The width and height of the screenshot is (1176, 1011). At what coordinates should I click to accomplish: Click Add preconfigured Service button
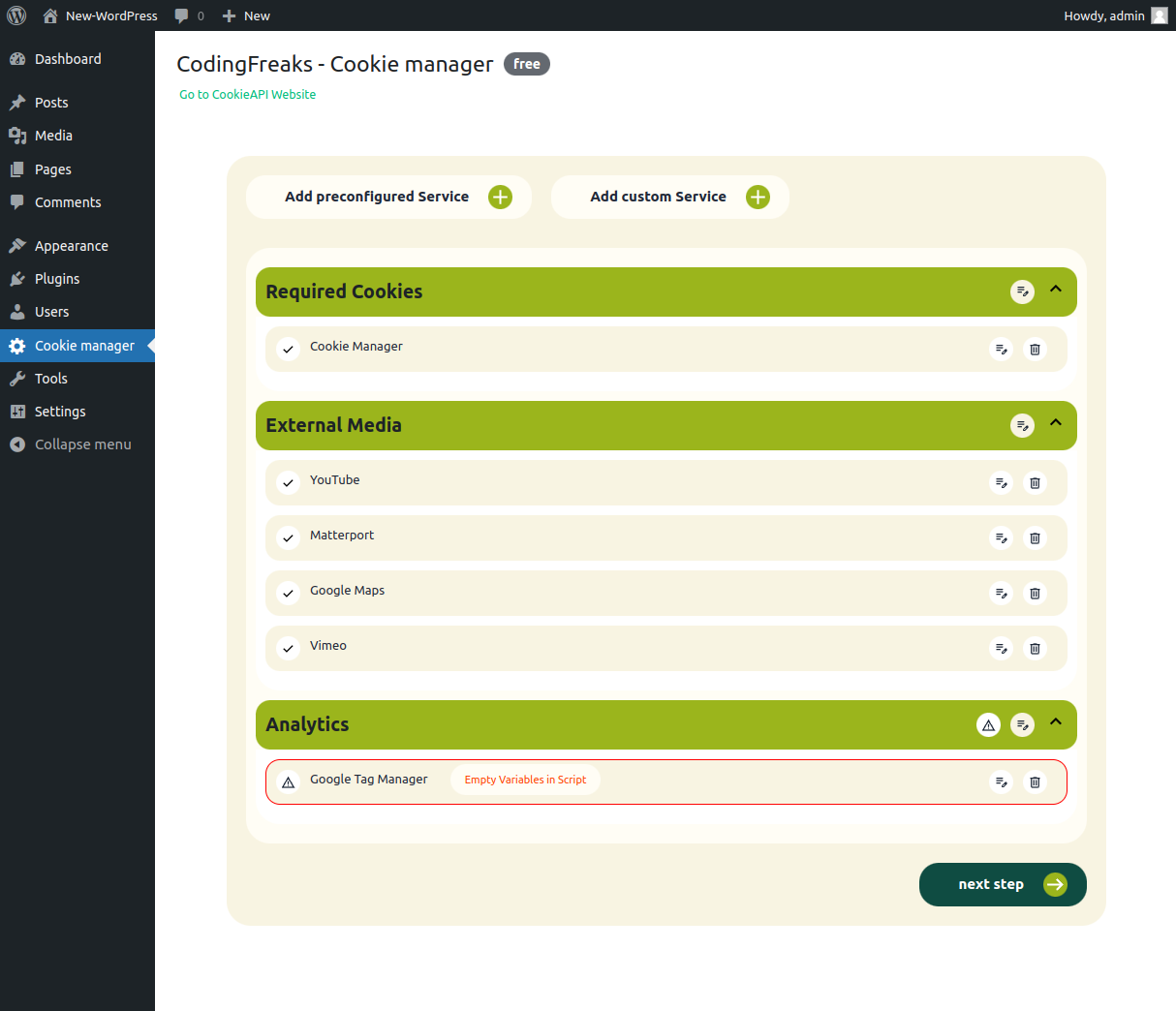388,197
